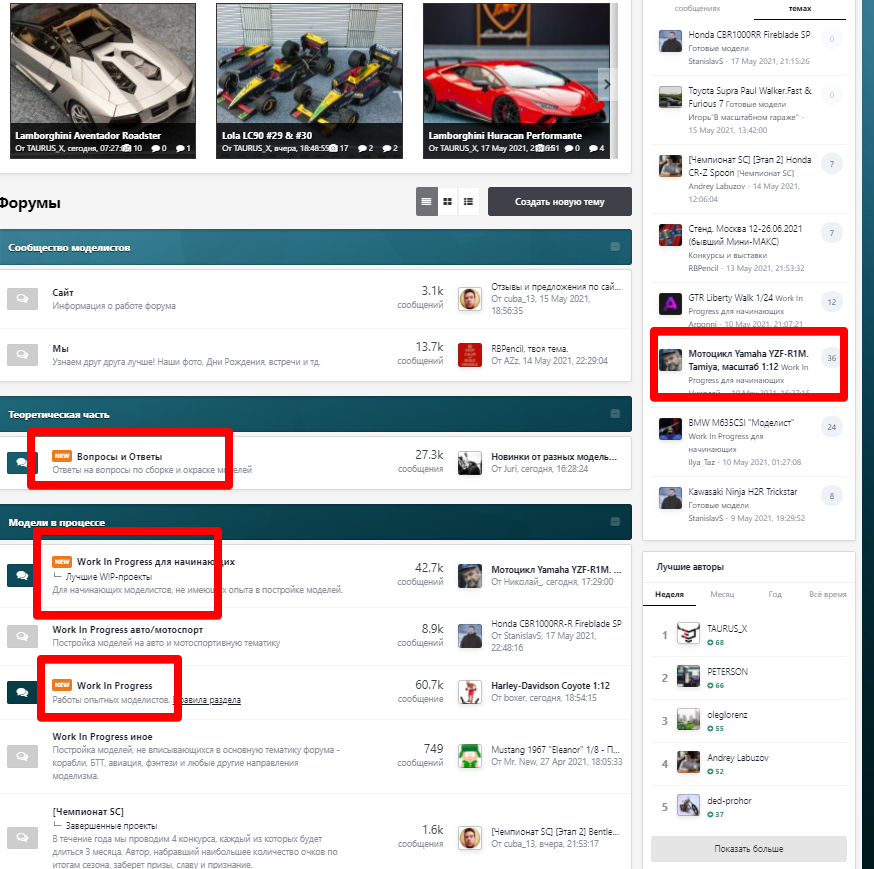This screenshot has width=874, height=869.
Task: Open cuba_13 avatar in Сайт row
Action: tap(470, 298)
